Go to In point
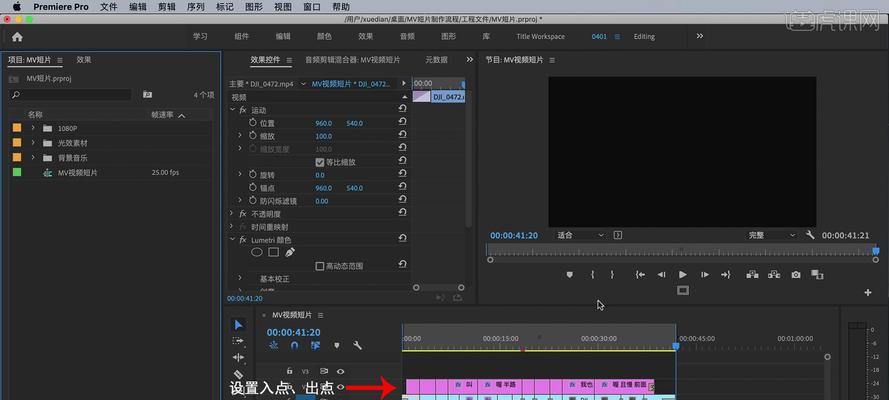 coord(640,275)
